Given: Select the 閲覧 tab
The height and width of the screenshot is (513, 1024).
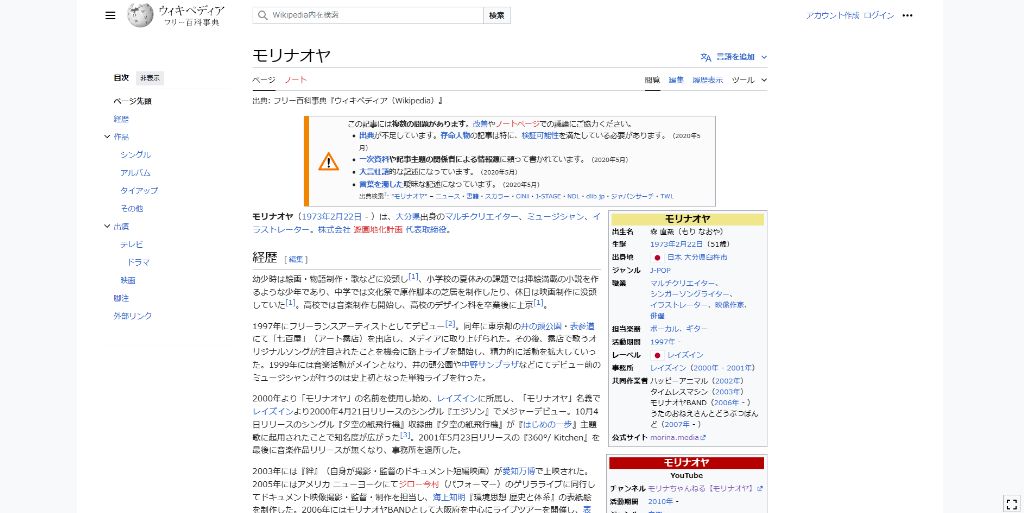Looking at the screenshot, I should coord(652,80).
